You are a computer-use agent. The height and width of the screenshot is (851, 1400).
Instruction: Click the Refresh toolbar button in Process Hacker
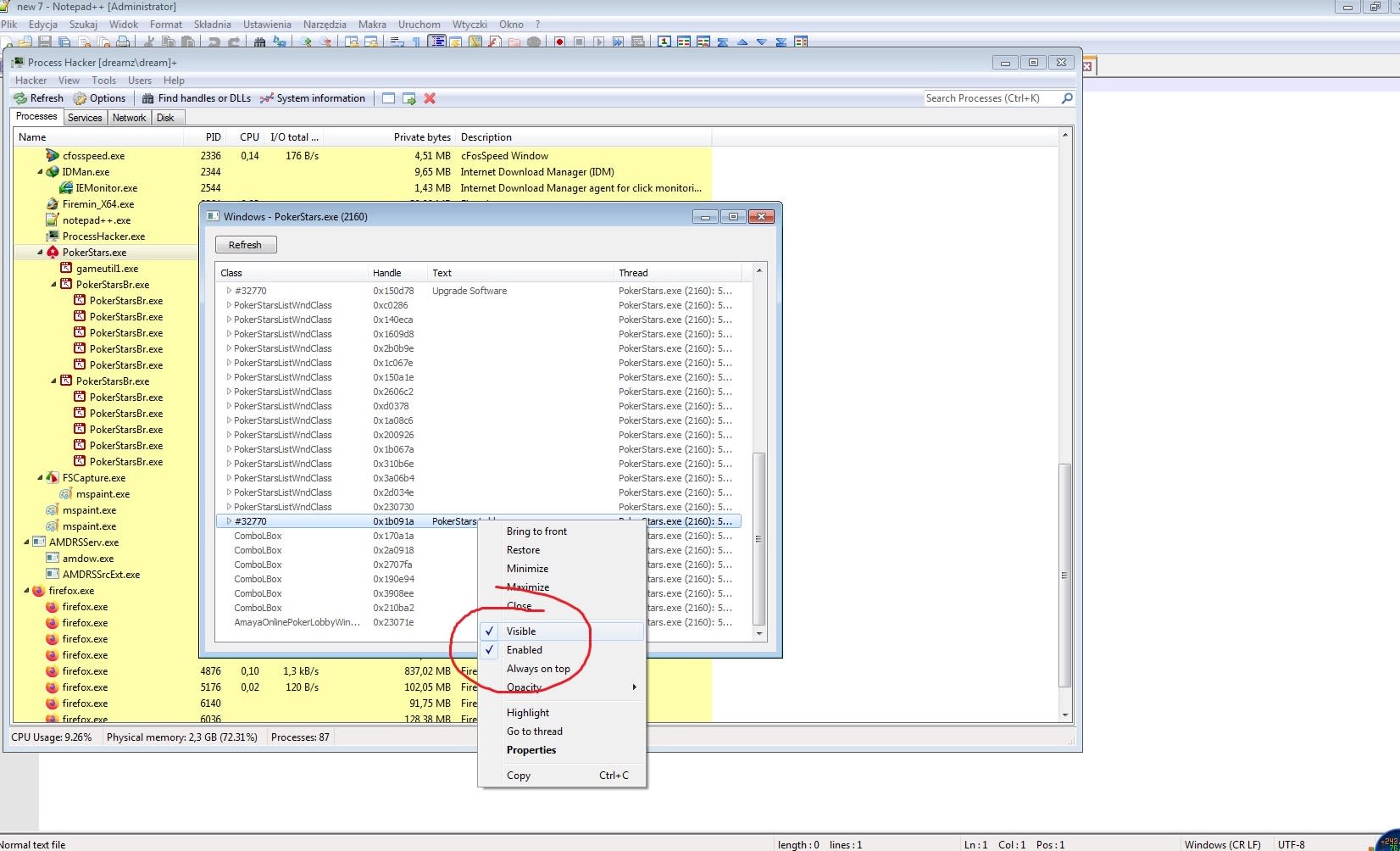39,98
